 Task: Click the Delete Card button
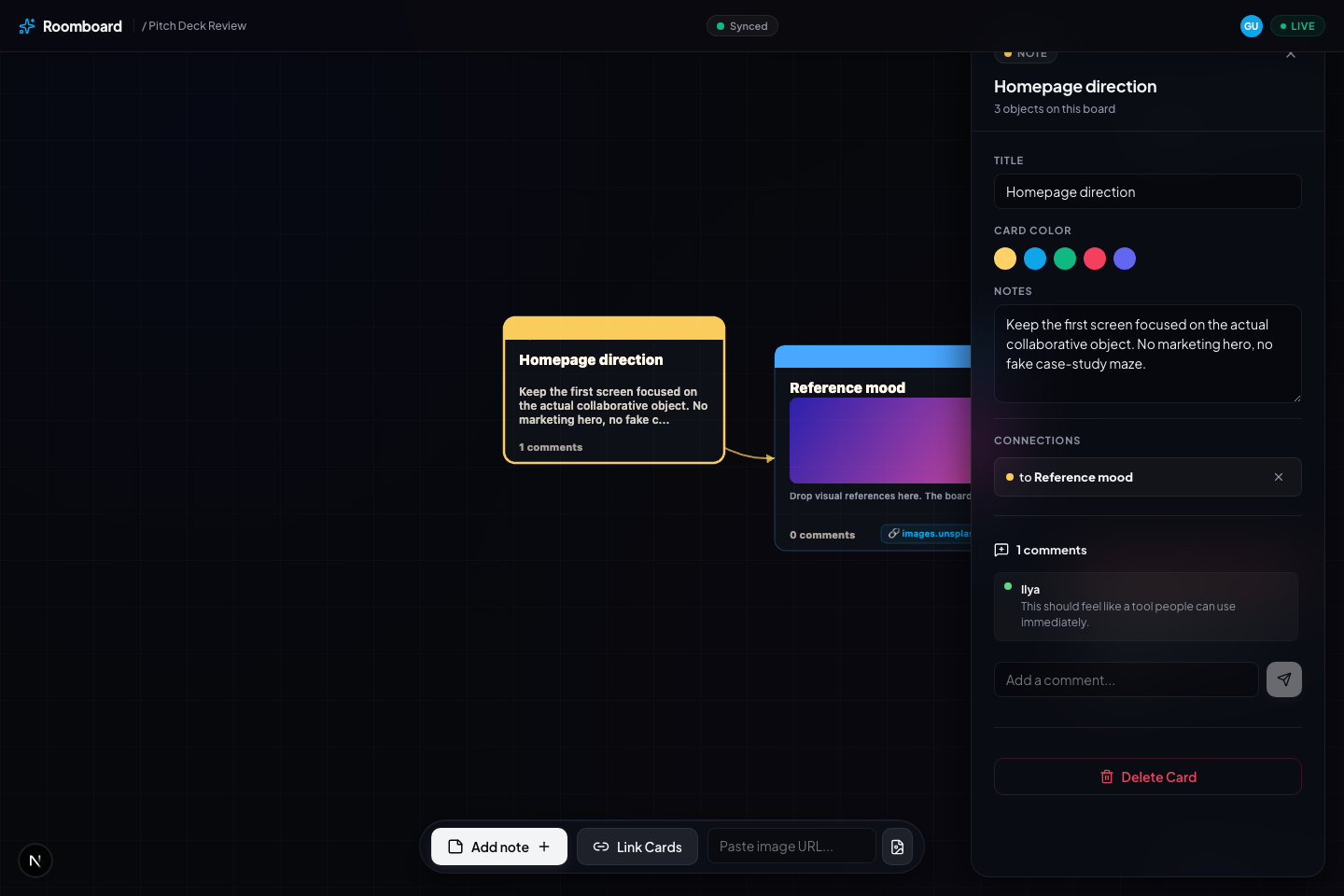[x=1148, y=777]
